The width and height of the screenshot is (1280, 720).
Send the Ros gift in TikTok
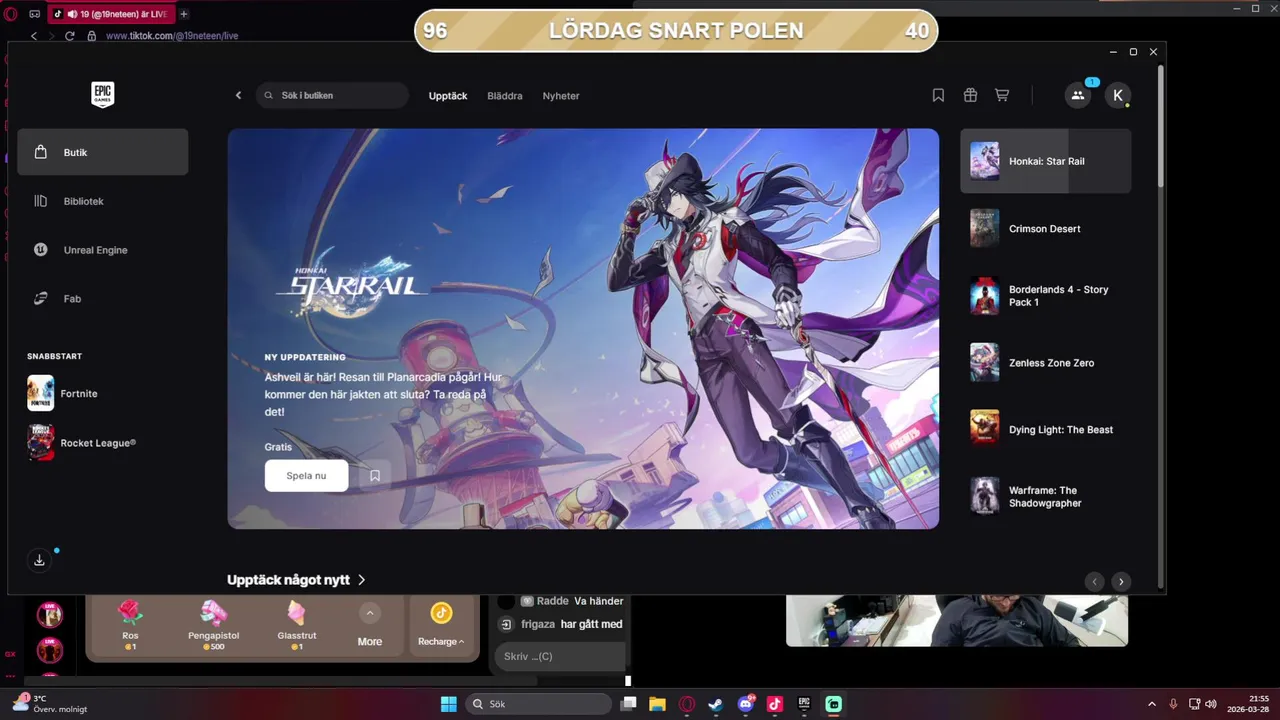(130, 626)
